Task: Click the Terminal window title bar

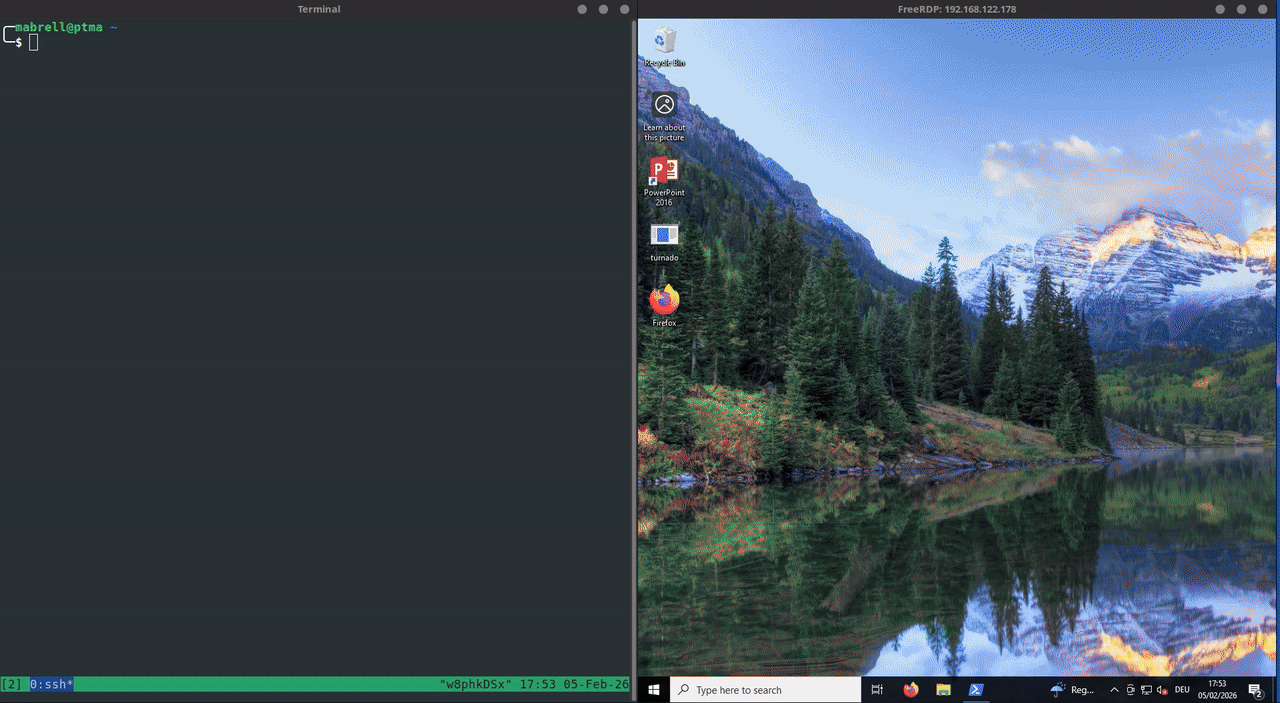Action: pyautogui.click(x=318, y=9)
